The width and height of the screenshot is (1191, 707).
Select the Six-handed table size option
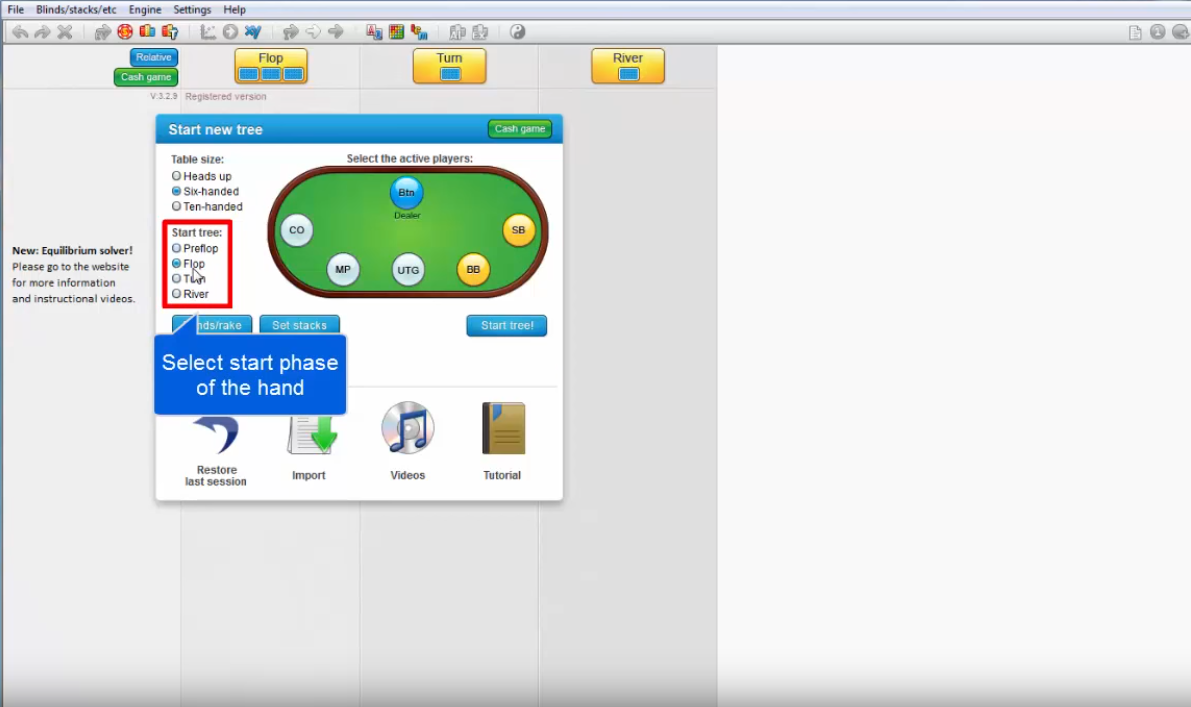(176, 191)
